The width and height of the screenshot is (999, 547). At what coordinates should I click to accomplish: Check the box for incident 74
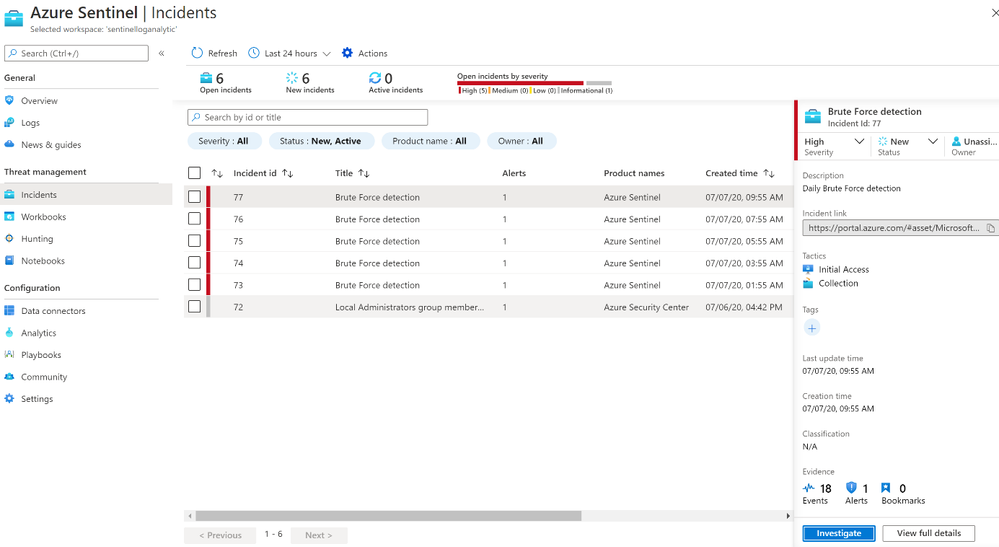click(194, 262)
